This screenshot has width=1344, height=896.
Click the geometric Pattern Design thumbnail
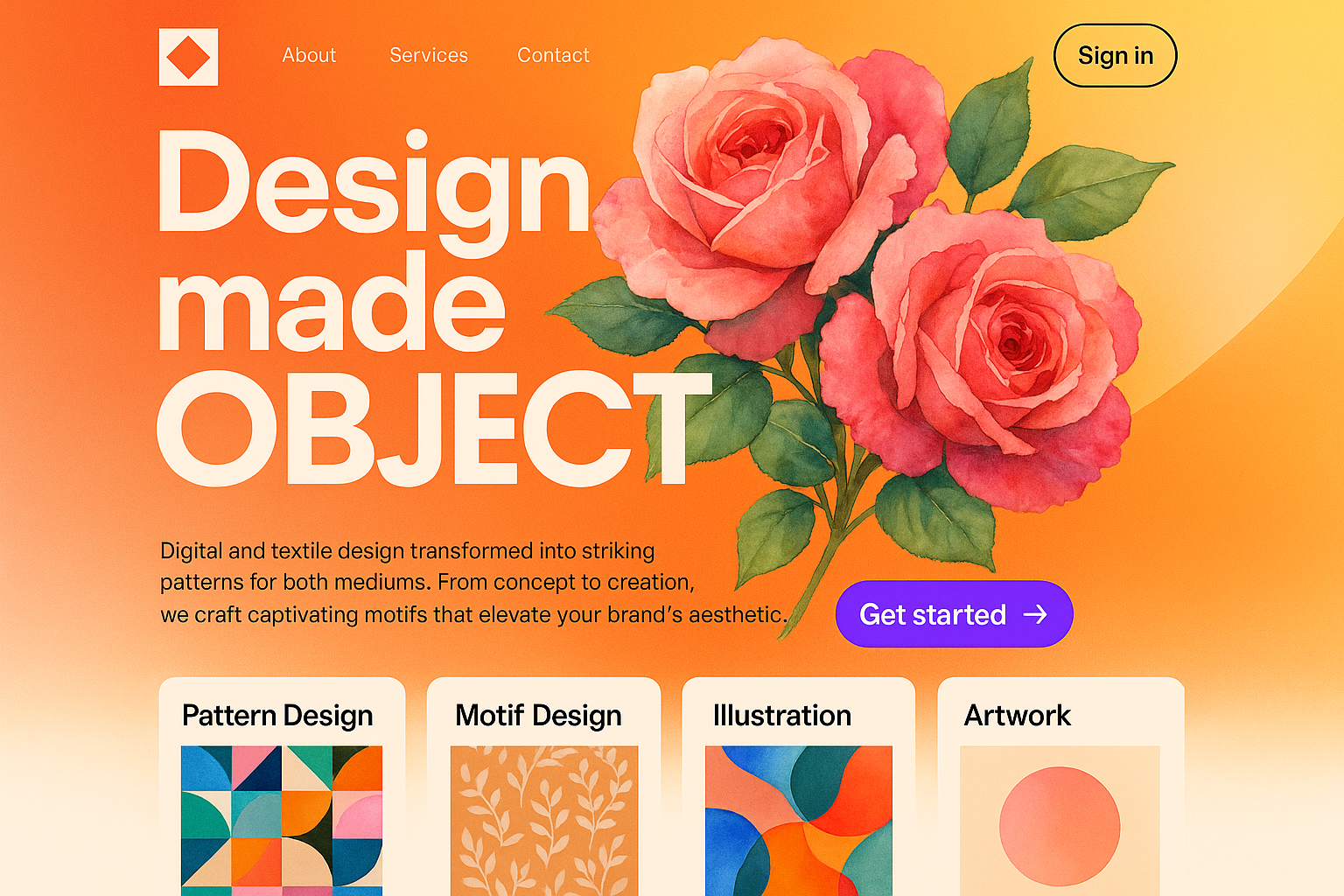point(282,821)
